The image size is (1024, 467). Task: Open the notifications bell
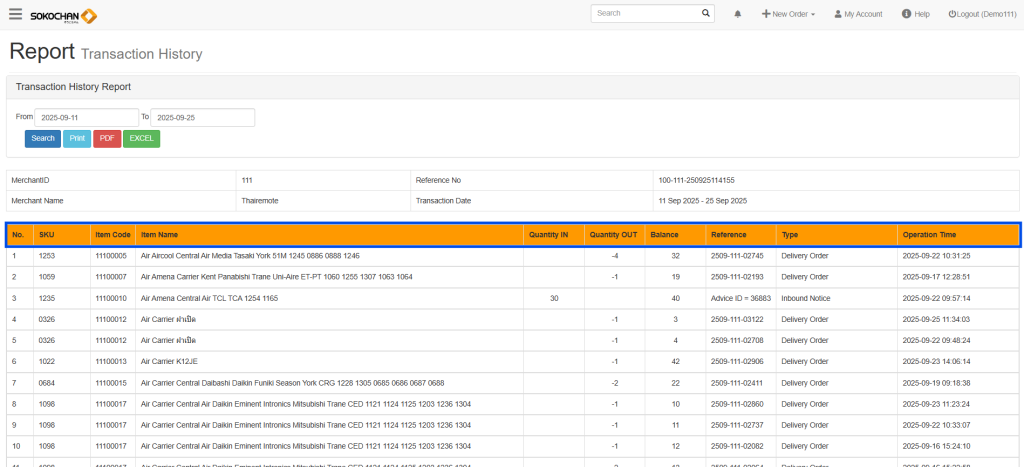pyautogui.click(x=738, y=14)
